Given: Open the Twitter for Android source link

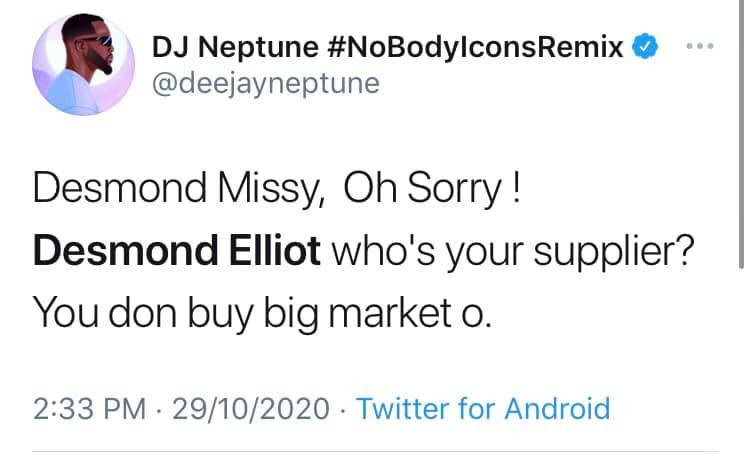Looking at the screenshot, I should click(484, 409).
